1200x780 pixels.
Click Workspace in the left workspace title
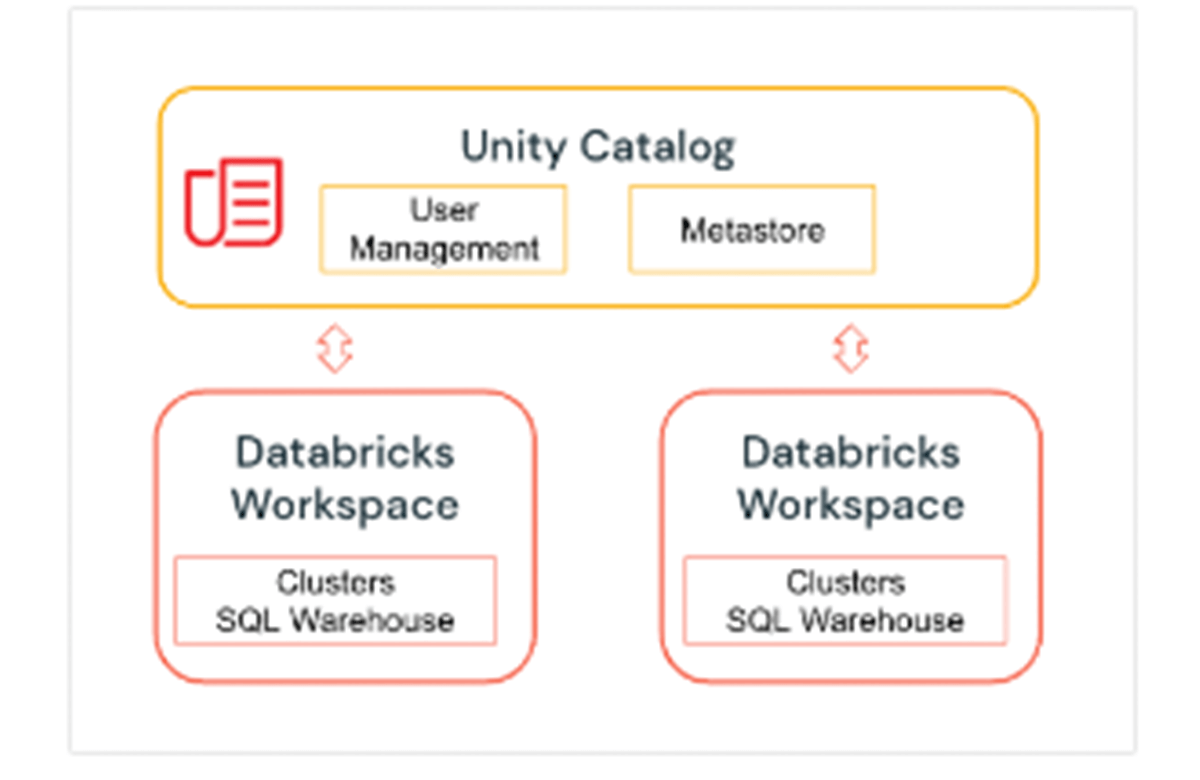pos(345,503)
